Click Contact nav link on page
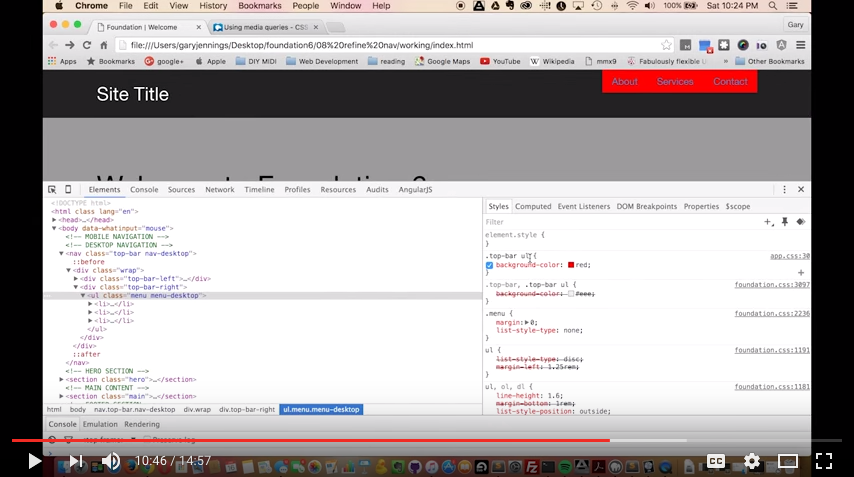854x477 pixels. coord(730,82)
